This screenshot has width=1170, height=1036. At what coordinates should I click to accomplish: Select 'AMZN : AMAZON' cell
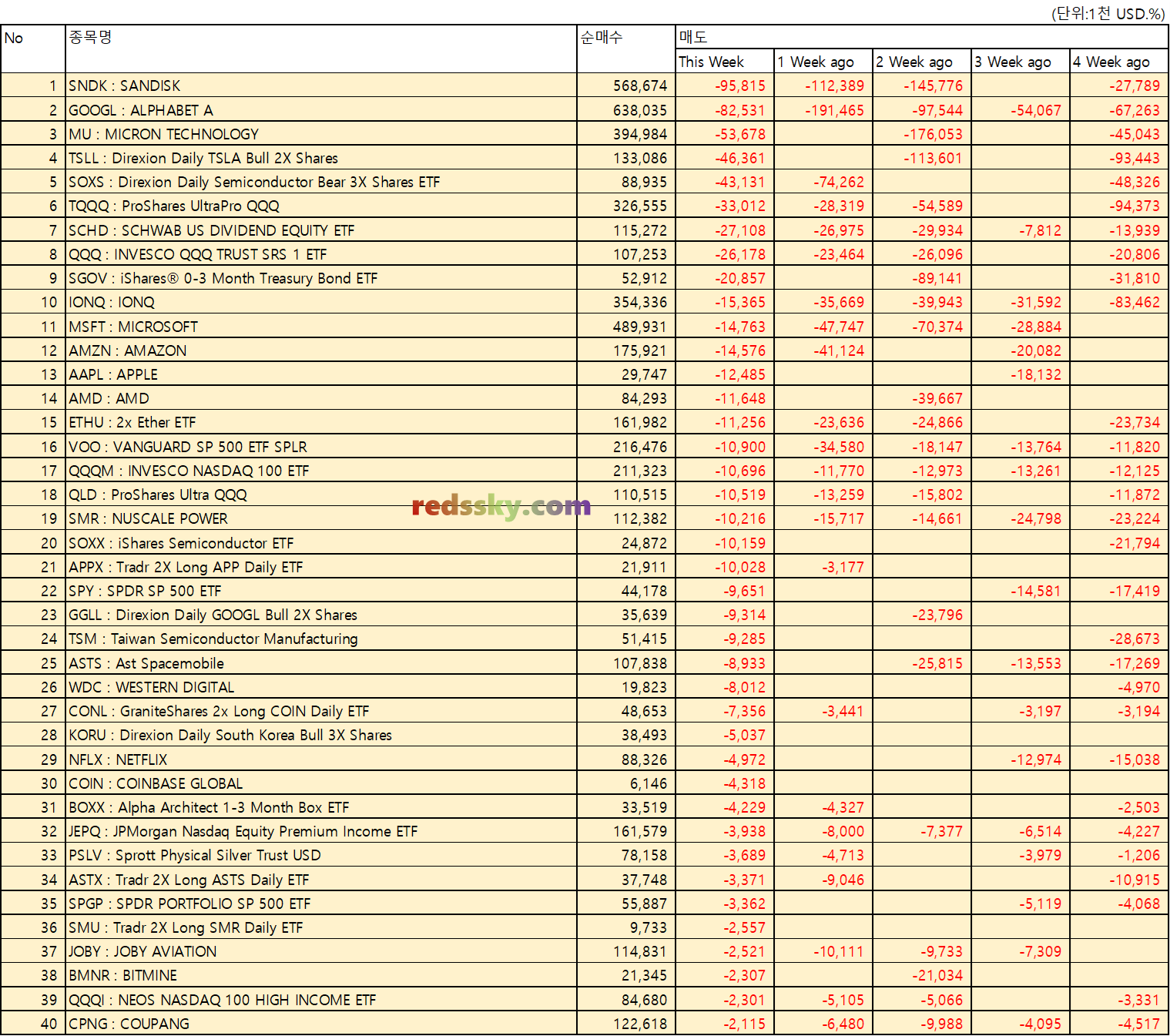pyautogui.click(x=321, y=350)
